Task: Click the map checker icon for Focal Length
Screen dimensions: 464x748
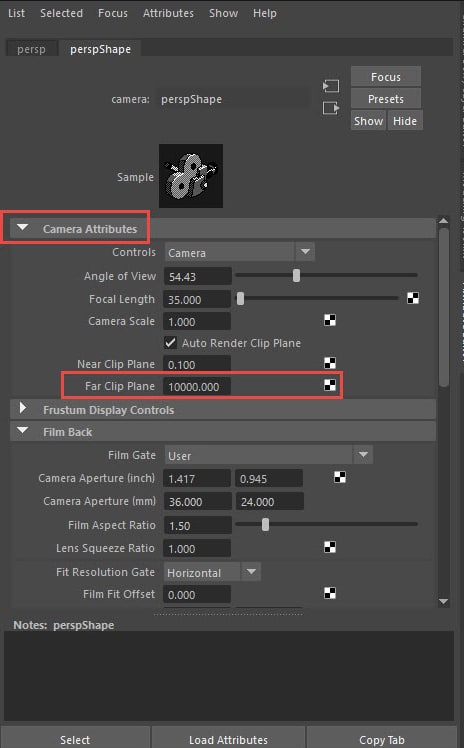Action: (x=413, y=299)
